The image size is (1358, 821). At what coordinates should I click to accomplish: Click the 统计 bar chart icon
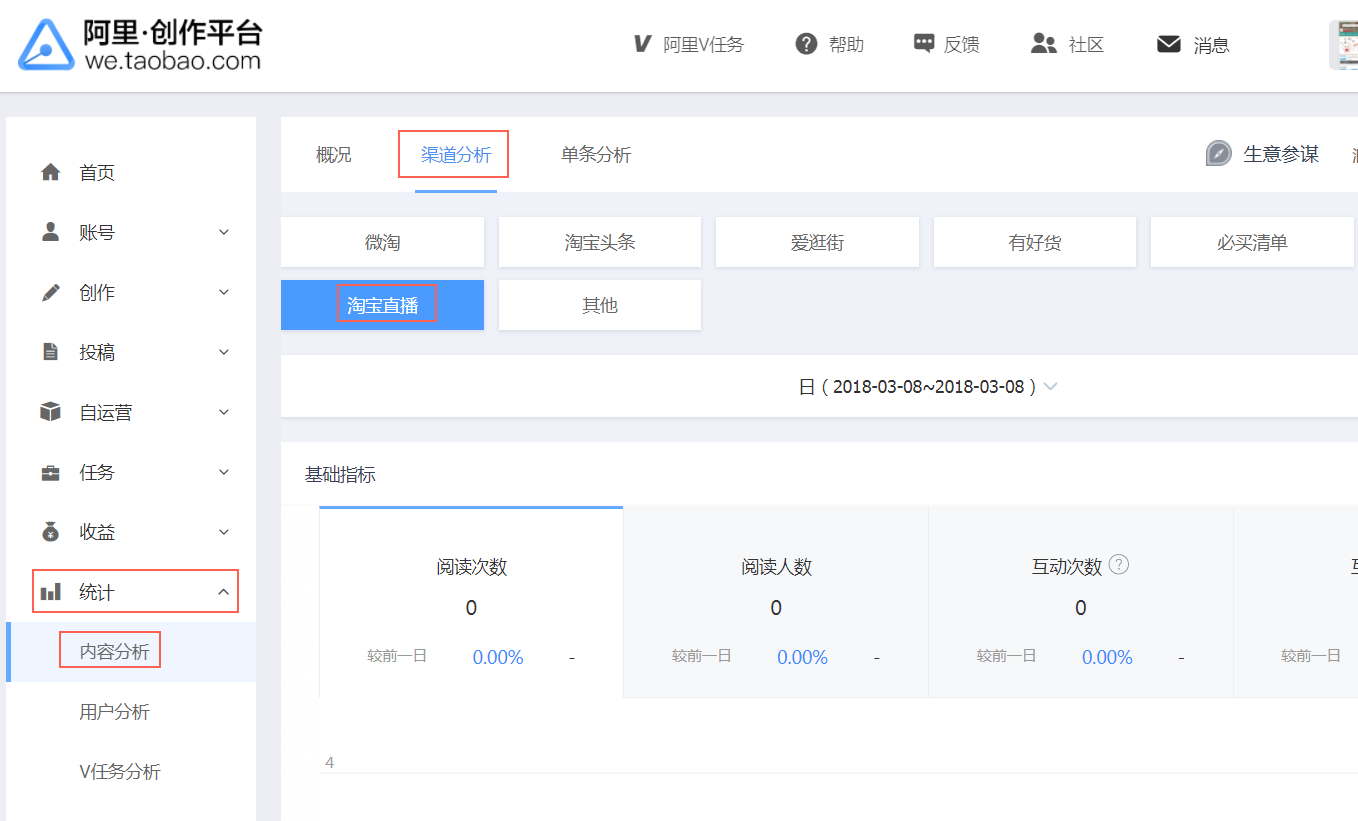point(50,592)
